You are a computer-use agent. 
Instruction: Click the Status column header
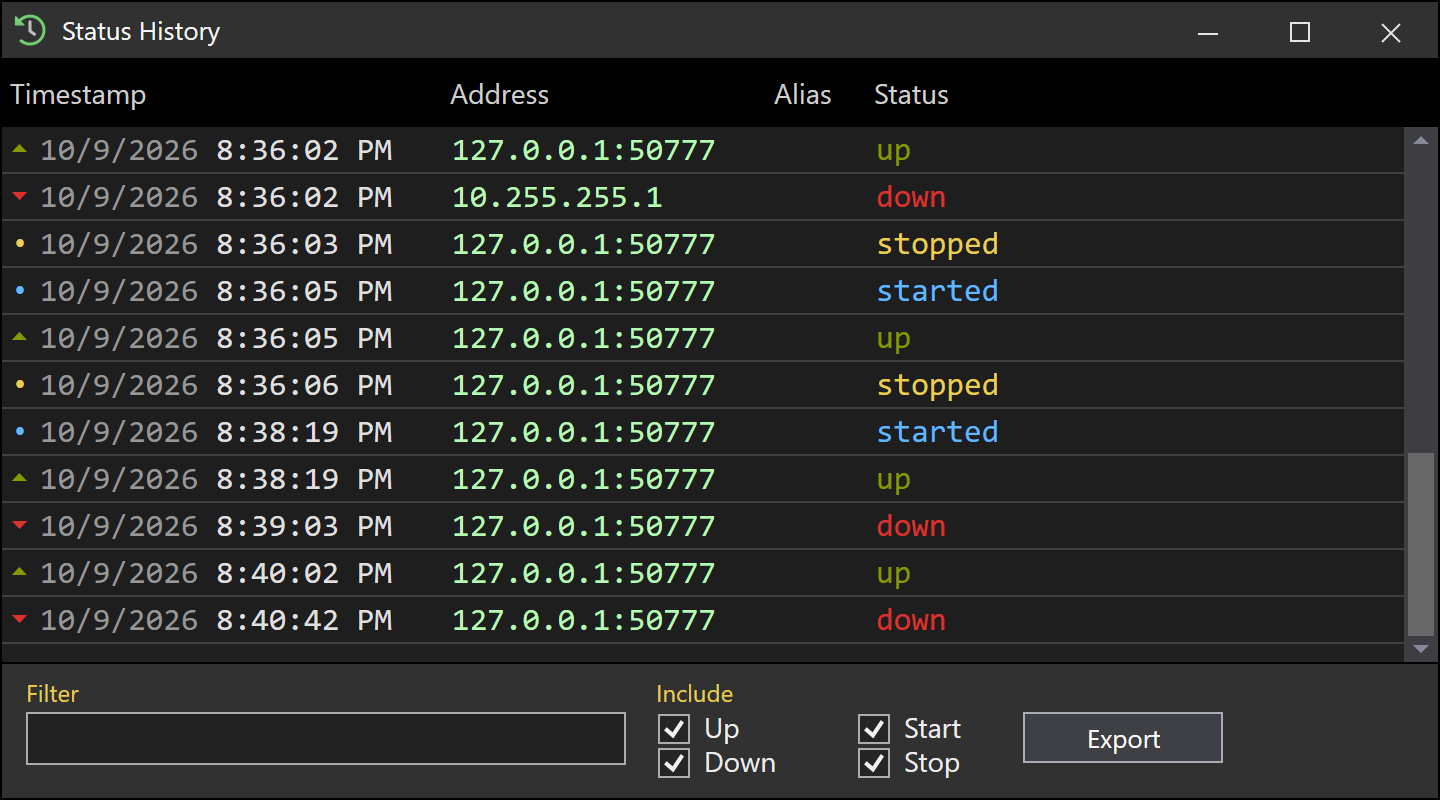(x=911, y=95)
